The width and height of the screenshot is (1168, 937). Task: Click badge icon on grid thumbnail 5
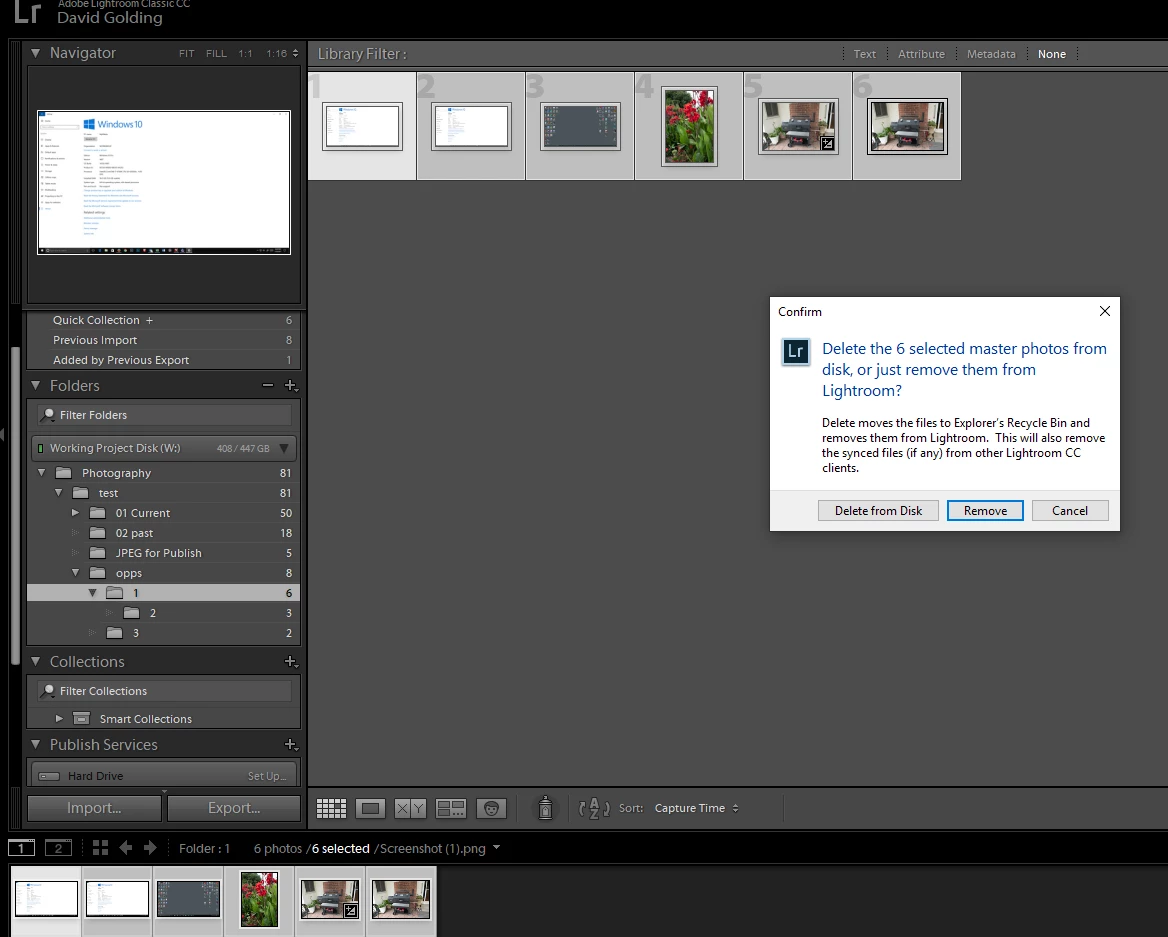[827, 144]
